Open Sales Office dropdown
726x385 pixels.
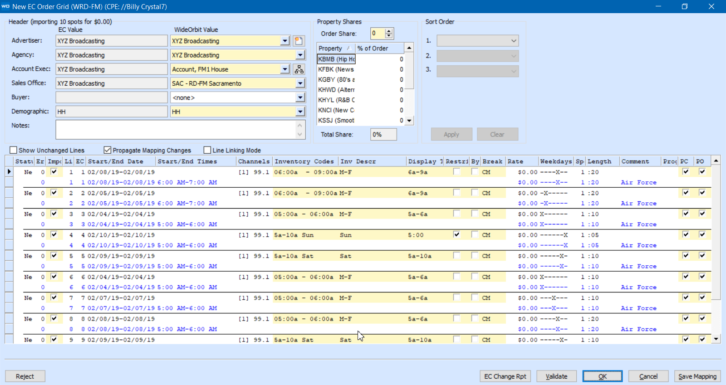coord(300,83)
